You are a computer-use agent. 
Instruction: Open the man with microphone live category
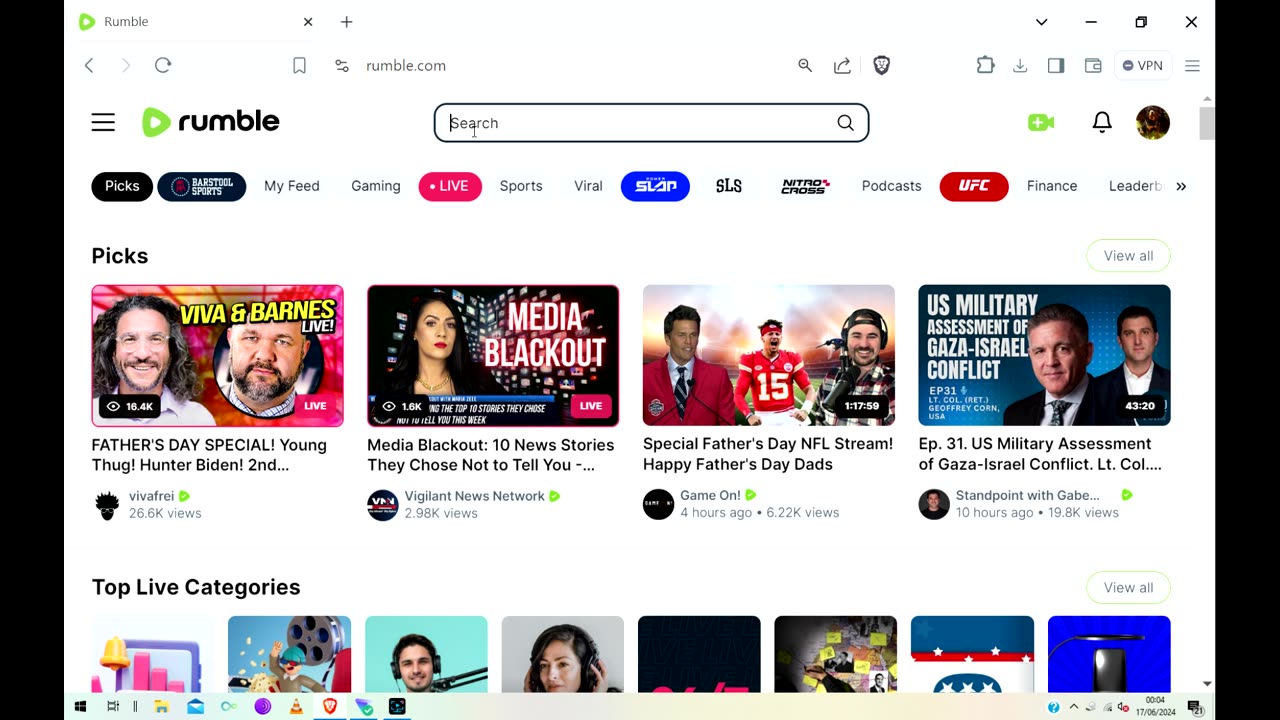pos(426,654)
